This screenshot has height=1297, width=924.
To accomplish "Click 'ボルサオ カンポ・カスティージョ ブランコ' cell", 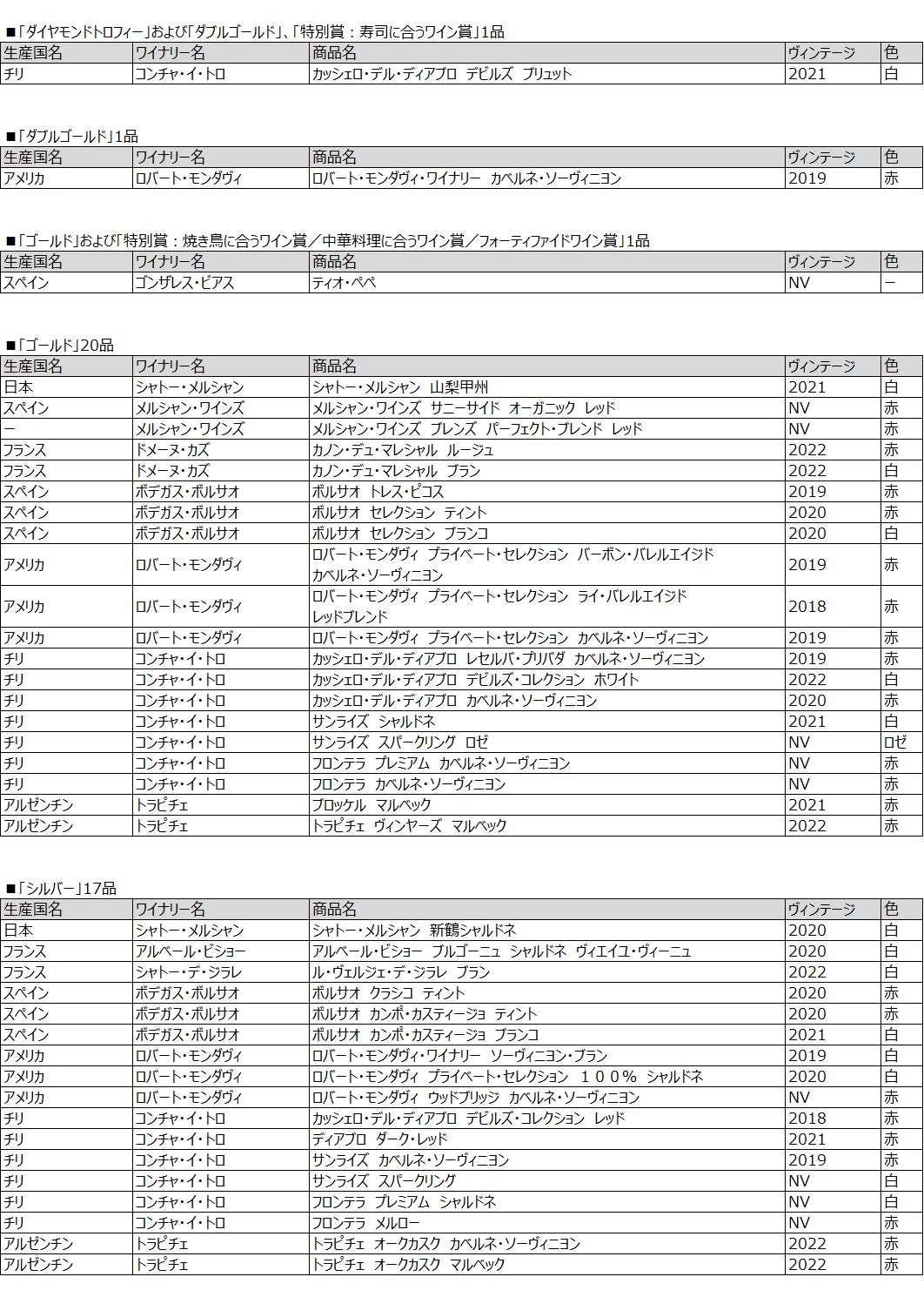I will coord(546,1035).
